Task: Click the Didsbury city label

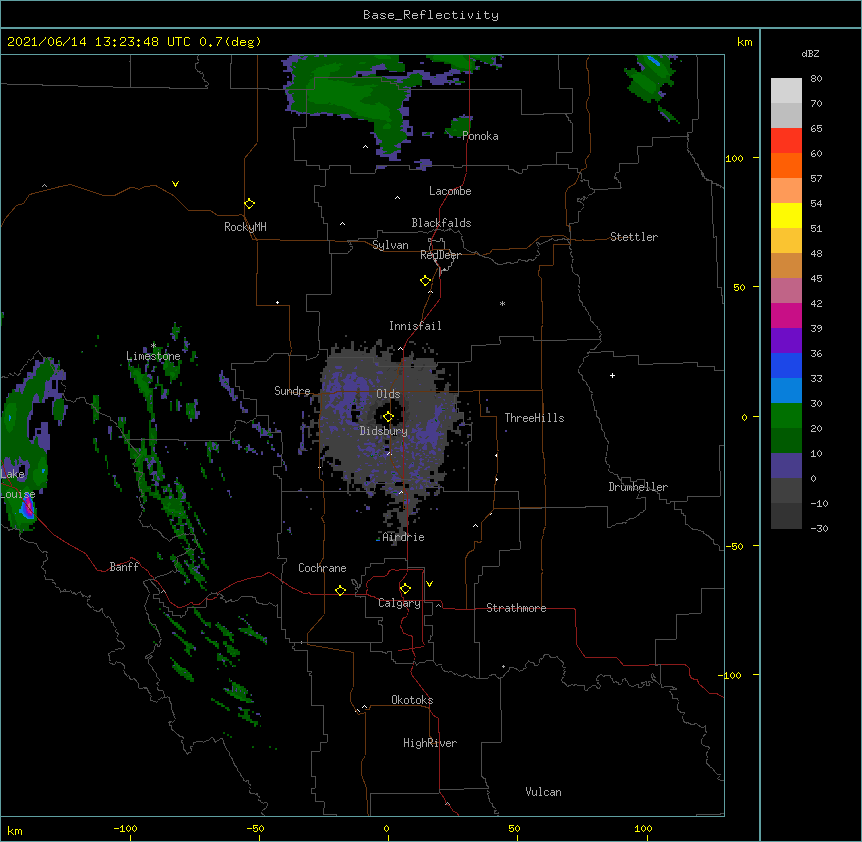Action: [384, 431]
